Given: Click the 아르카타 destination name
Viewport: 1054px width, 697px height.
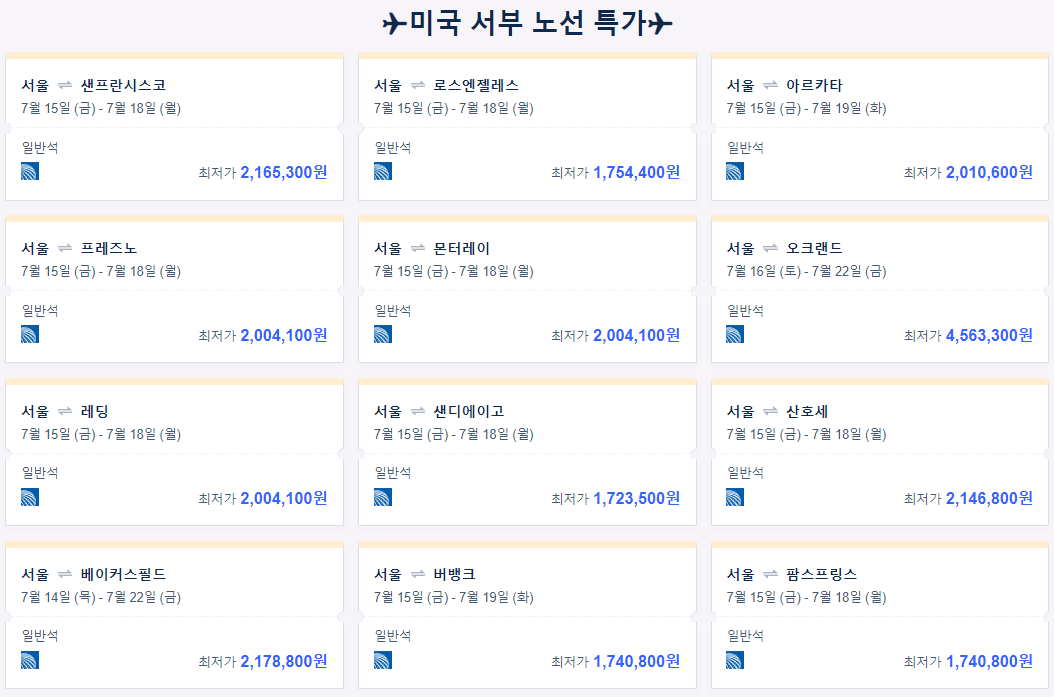Looking at the screenshot, I should (x=814, y=85).
